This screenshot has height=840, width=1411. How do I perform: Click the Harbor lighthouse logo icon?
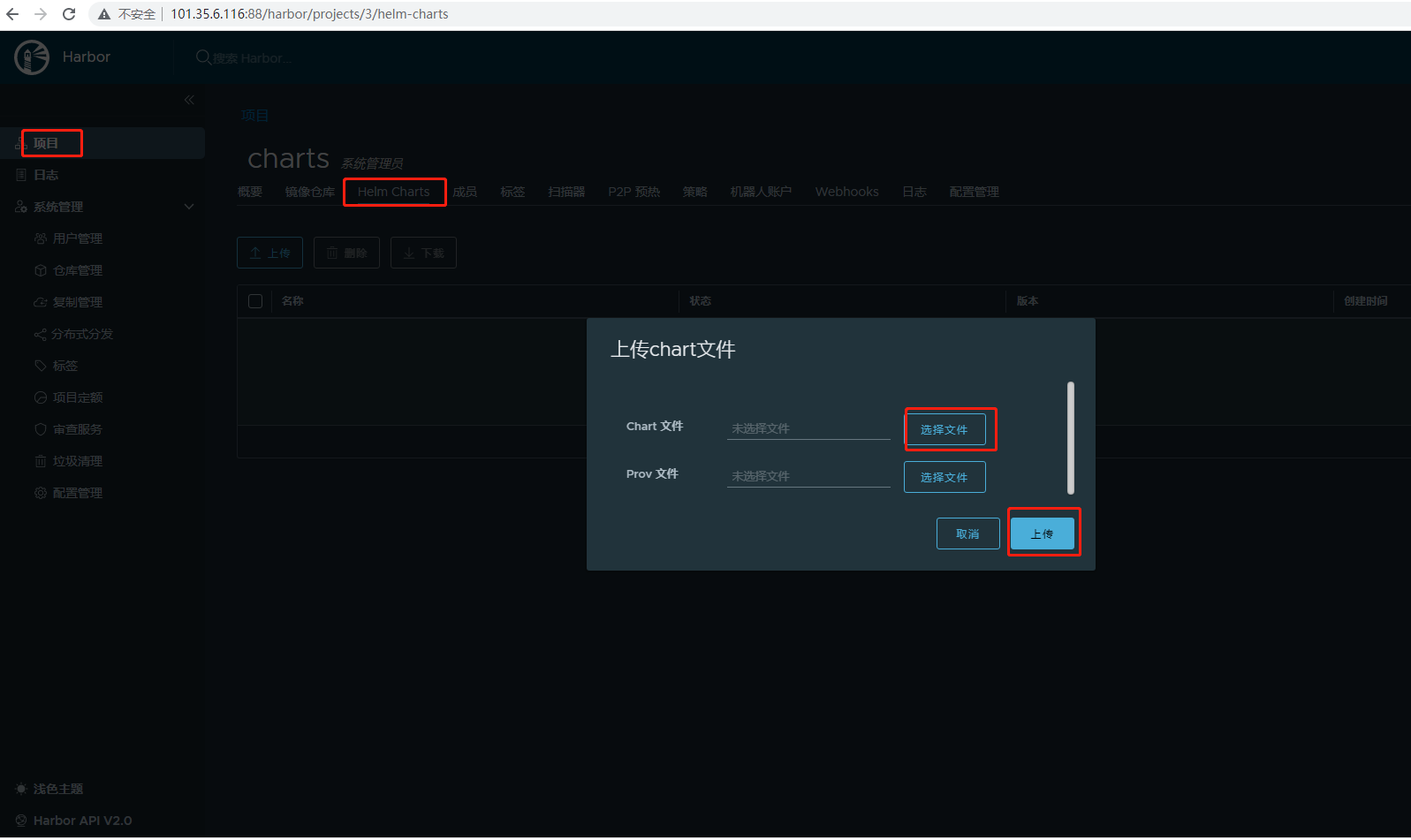tap(32, 57)
